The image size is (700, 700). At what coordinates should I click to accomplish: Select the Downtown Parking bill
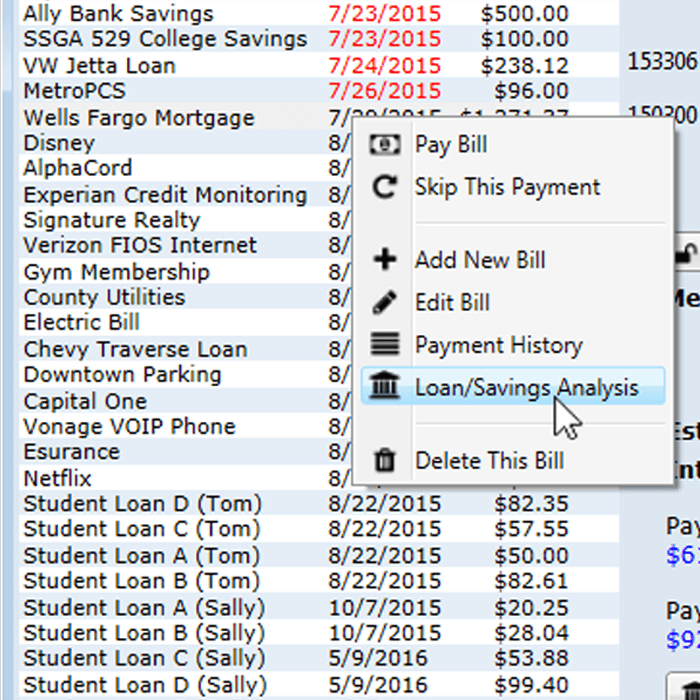(185, 374)
